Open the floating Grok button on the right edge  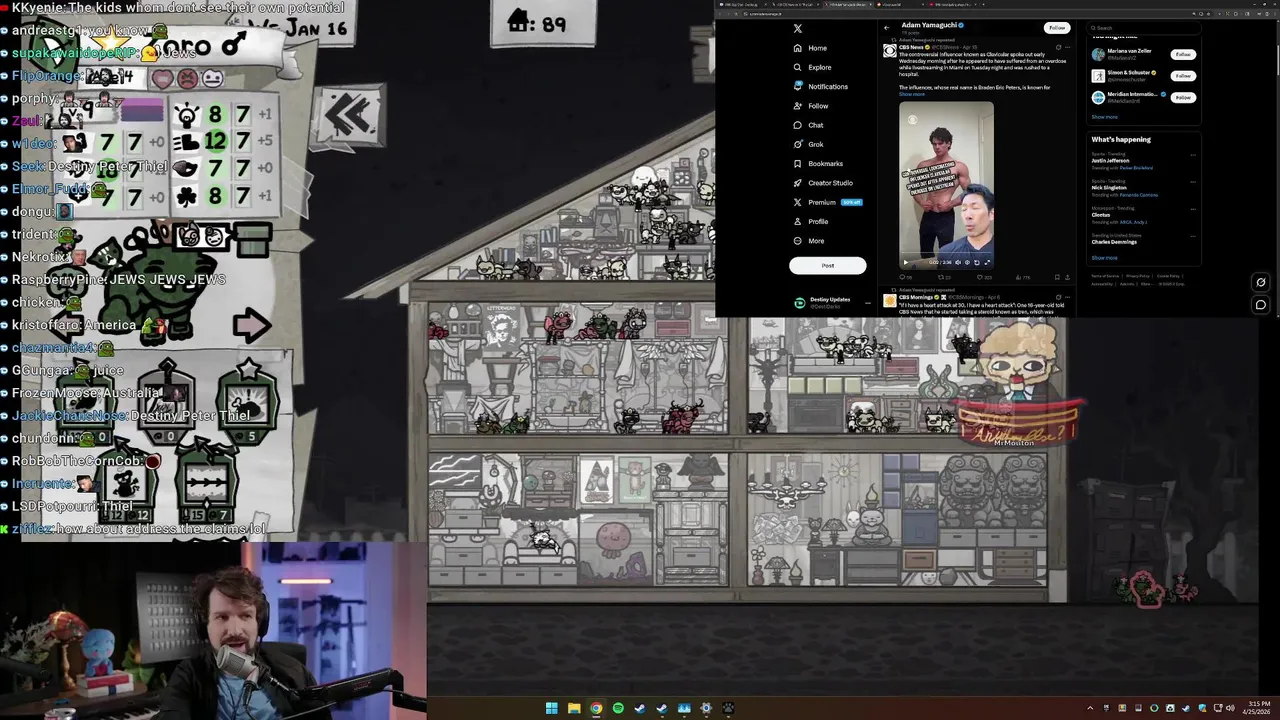pyautogui.click(x=1261, y=282)
